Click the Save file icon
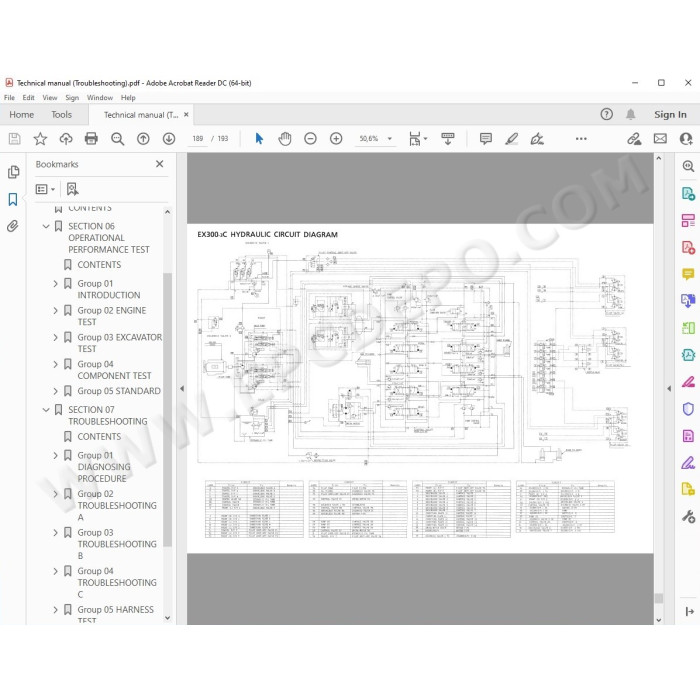This screenshot has height=700, width=700. pyautogui.click(x=14, y=139)
